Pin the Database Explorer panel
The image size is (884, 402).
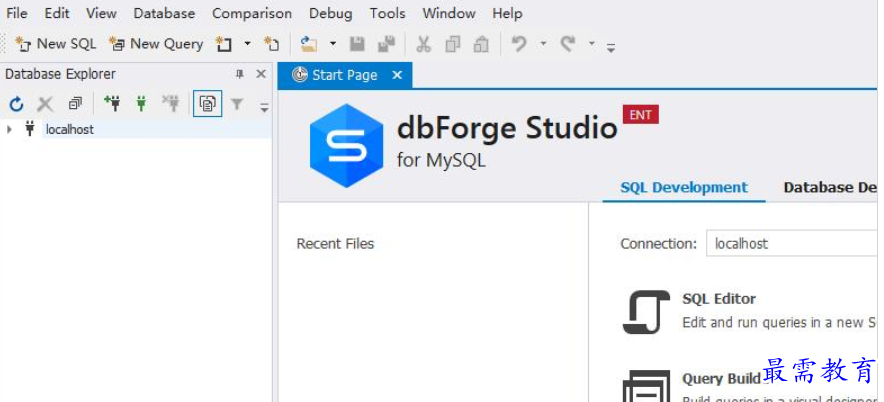(x=240, y=74)
